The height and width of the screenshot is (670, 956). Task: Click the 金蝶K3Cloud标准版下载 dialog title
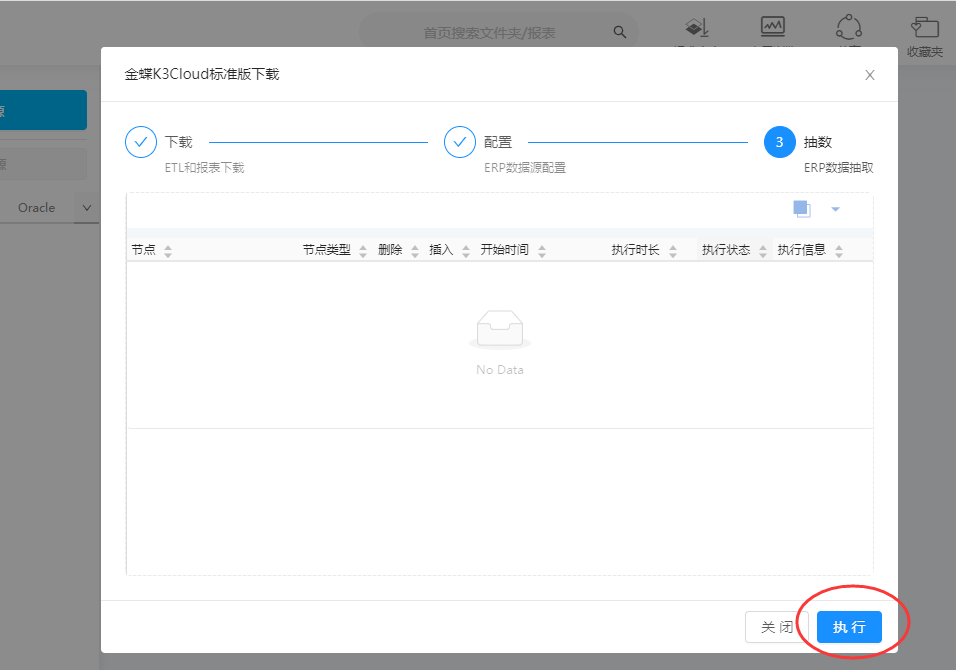coord(202,74)
